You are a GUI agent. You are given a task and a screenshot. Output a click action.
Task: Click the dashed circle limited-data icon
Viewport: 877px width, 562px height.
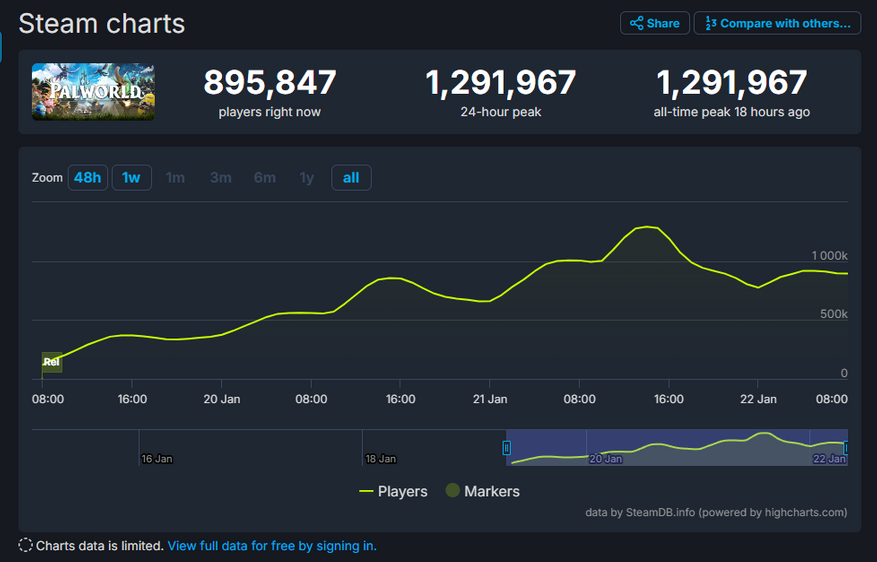[x=25, y=545]
